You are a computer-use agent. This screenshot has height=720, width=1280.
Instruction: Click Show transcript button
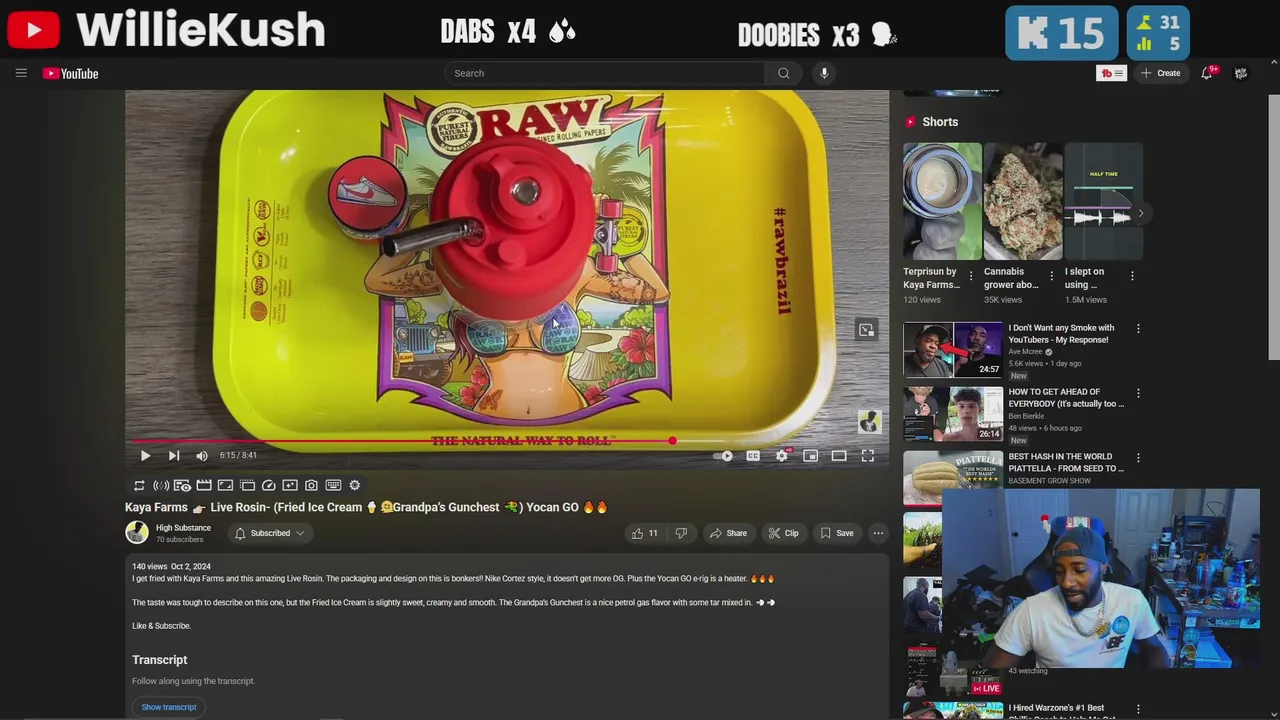169,707
